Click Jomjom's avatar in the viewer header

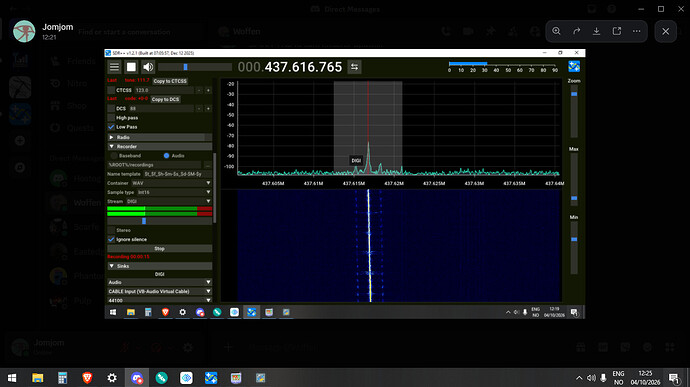click(x=24, y=31)
